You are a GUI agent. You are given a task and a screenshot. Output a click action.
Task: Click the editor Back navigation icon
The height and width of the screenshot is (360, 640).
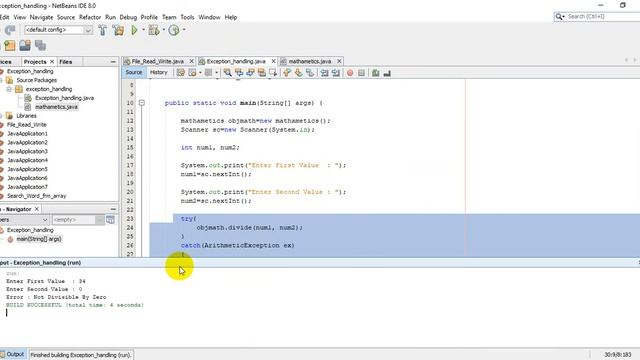(x=192, y=73)
